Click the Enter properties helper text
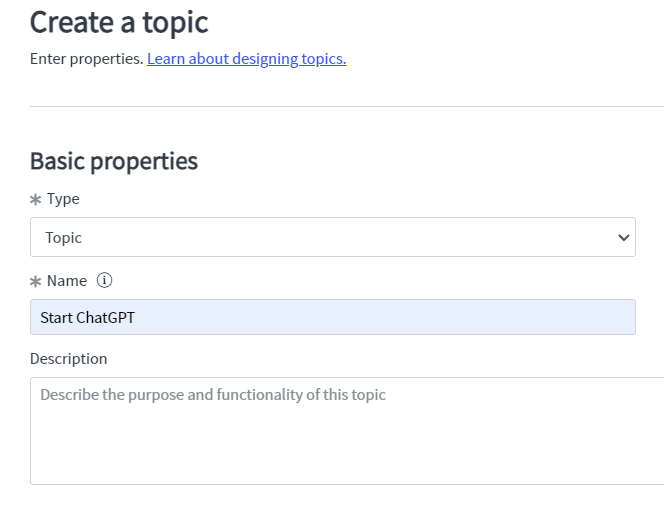Screen dimensions: 664x506 (87, 59)
